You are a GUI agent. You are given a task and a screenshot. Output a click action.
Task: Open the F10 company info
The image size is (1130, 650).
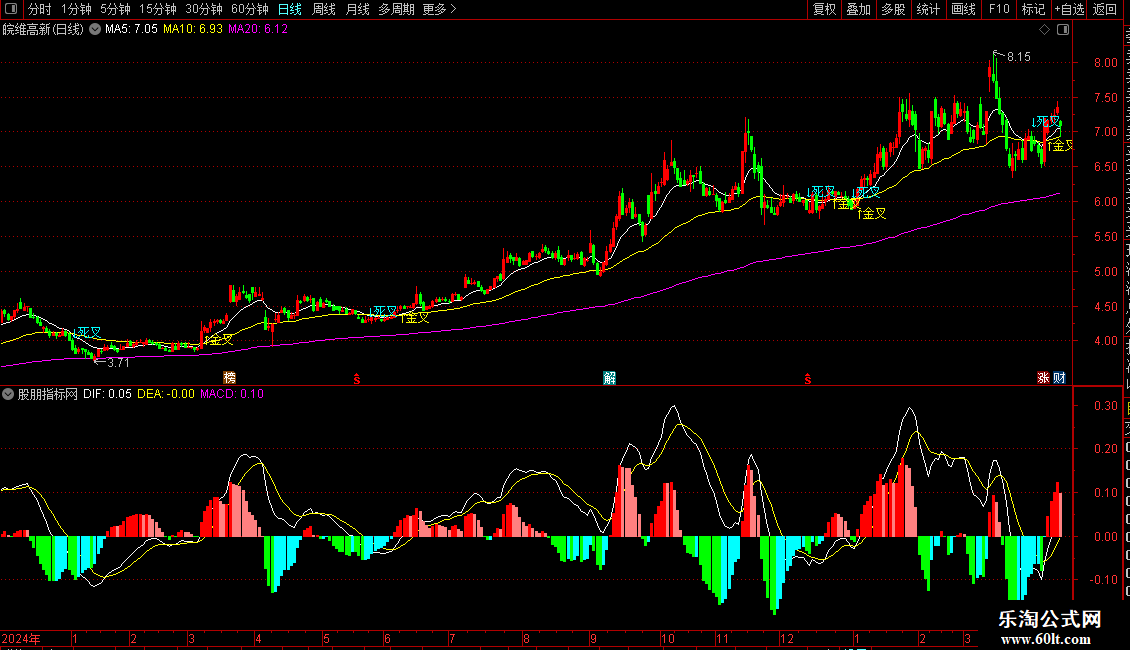pyautogui.click(x=999, y=9)
